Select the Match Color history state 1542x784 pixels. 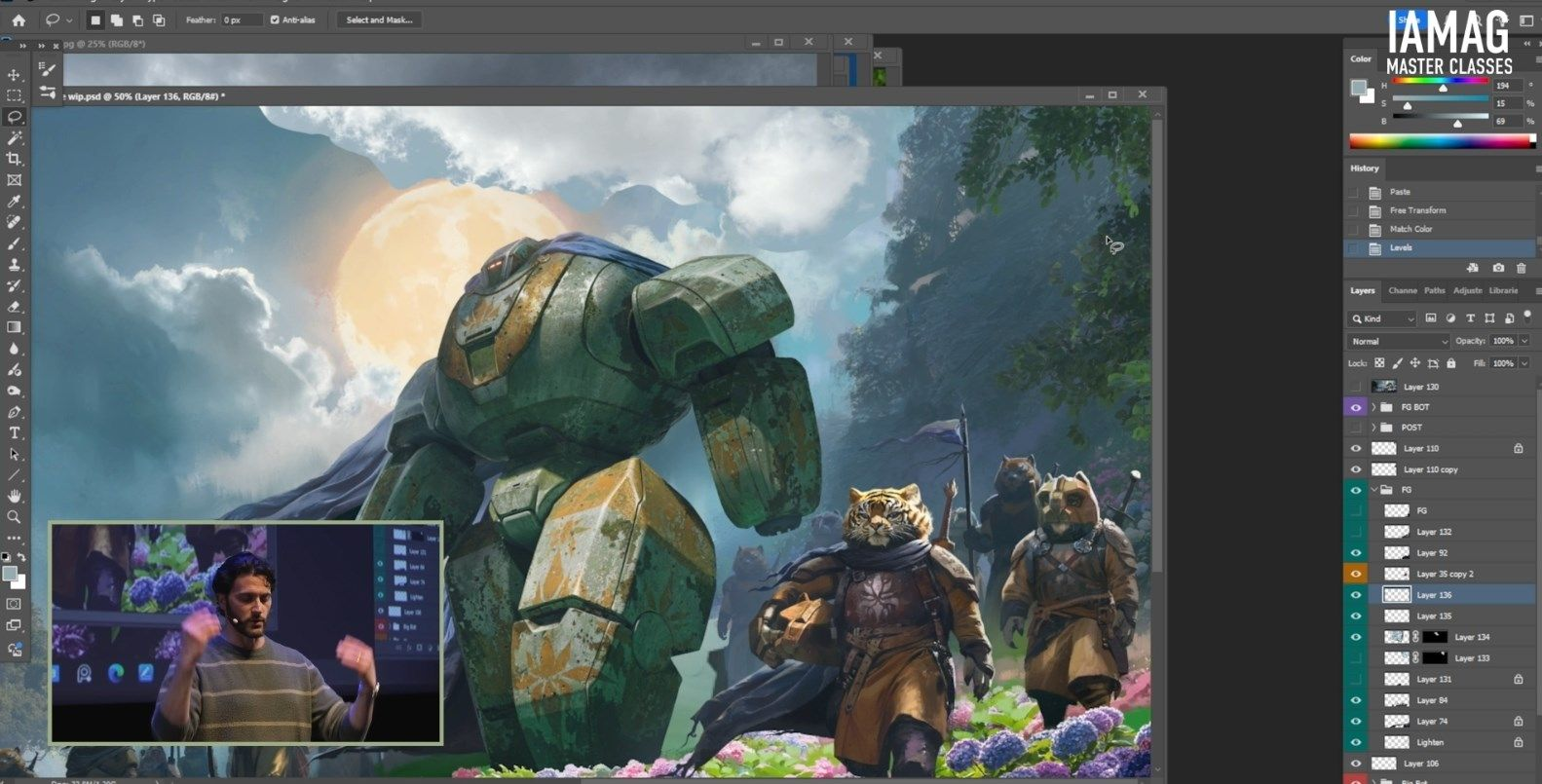(1410, 229)
